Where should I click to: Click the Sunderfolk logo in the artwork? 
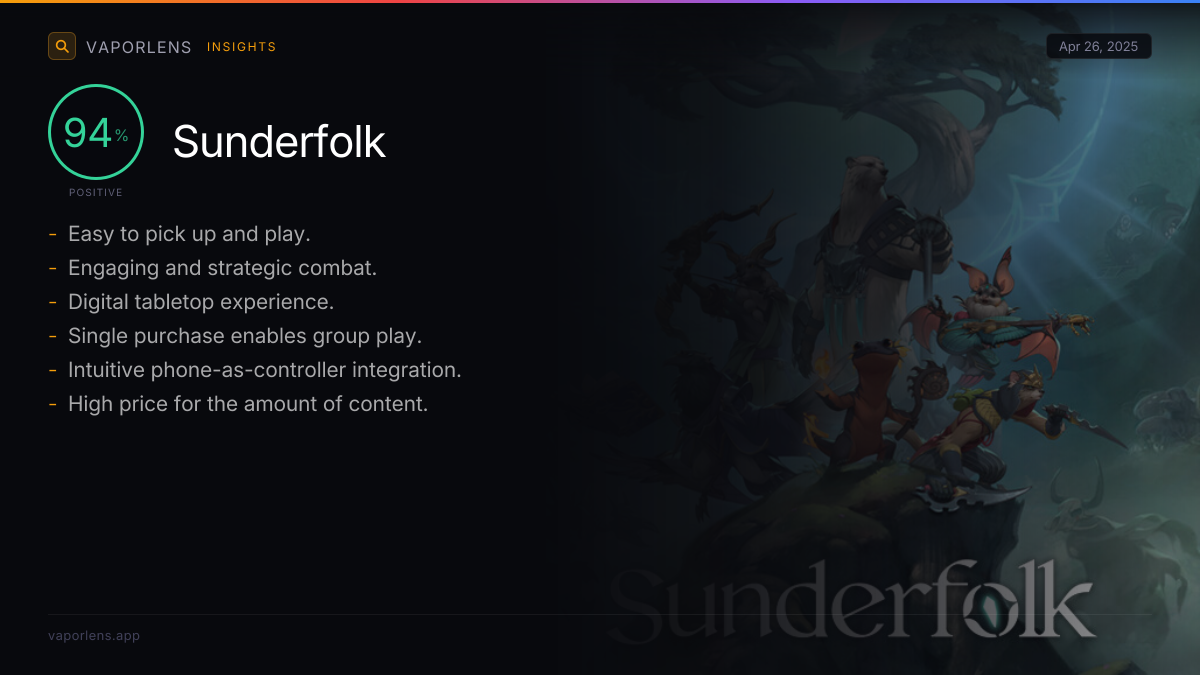(x=851, y=602)
